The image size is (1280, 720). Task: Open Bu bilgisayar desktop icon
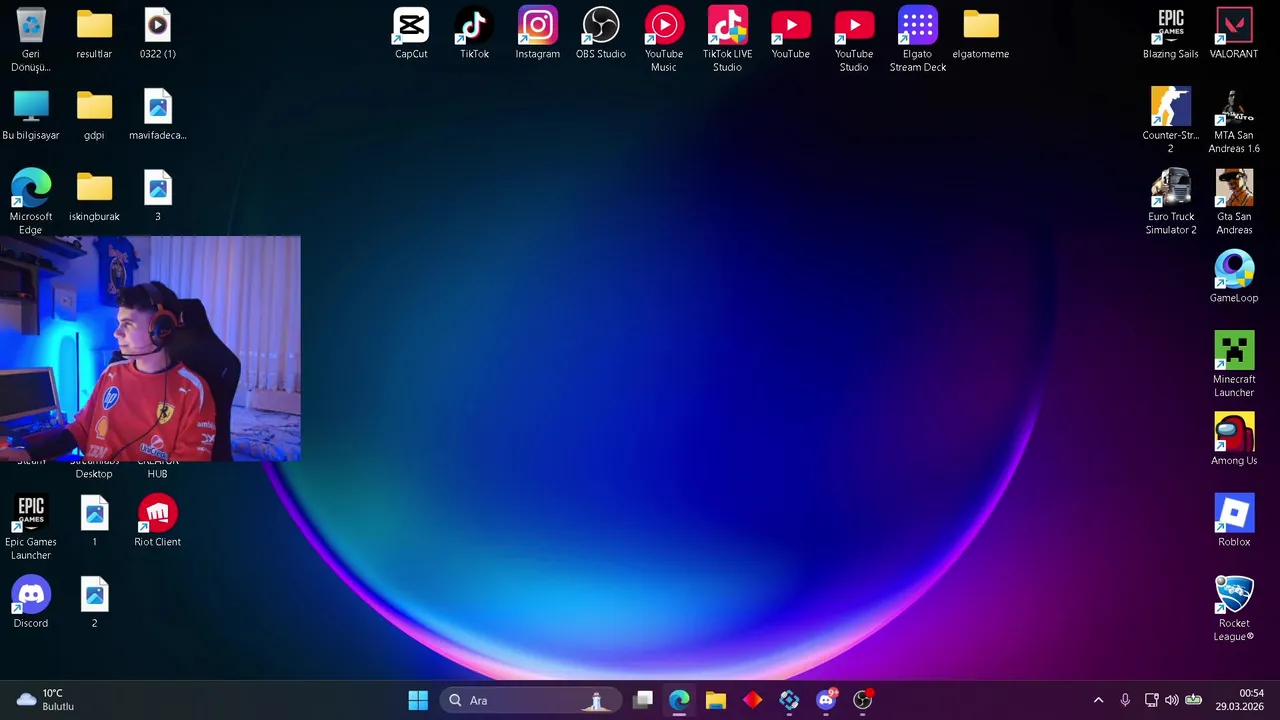pyautogui.click(x=31, y=115)
